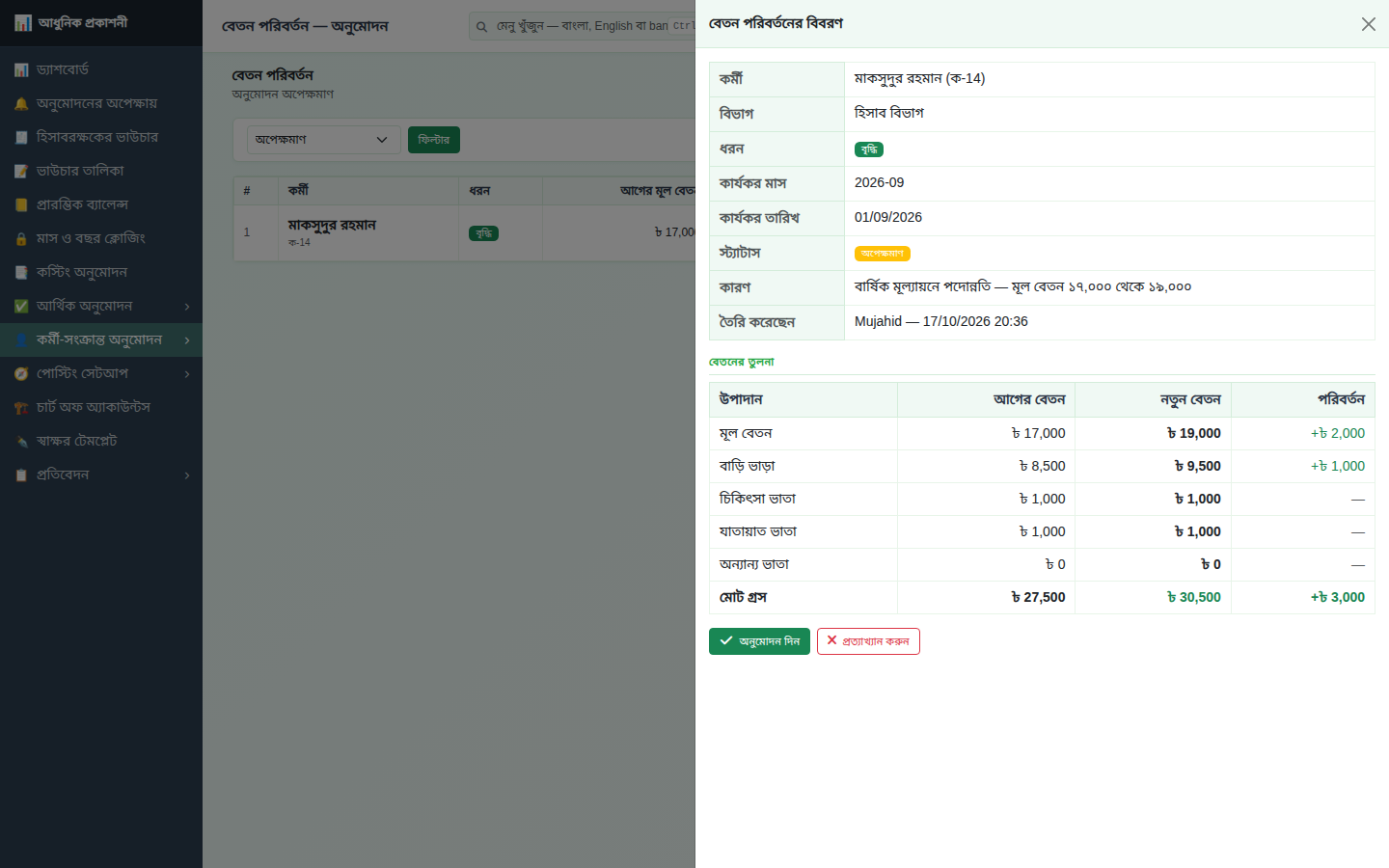Viewport: 1389px width, 868px height.
Task: Click the প্রত্যাখ্যান করুন reject button
Action: [x=868, y=641]
